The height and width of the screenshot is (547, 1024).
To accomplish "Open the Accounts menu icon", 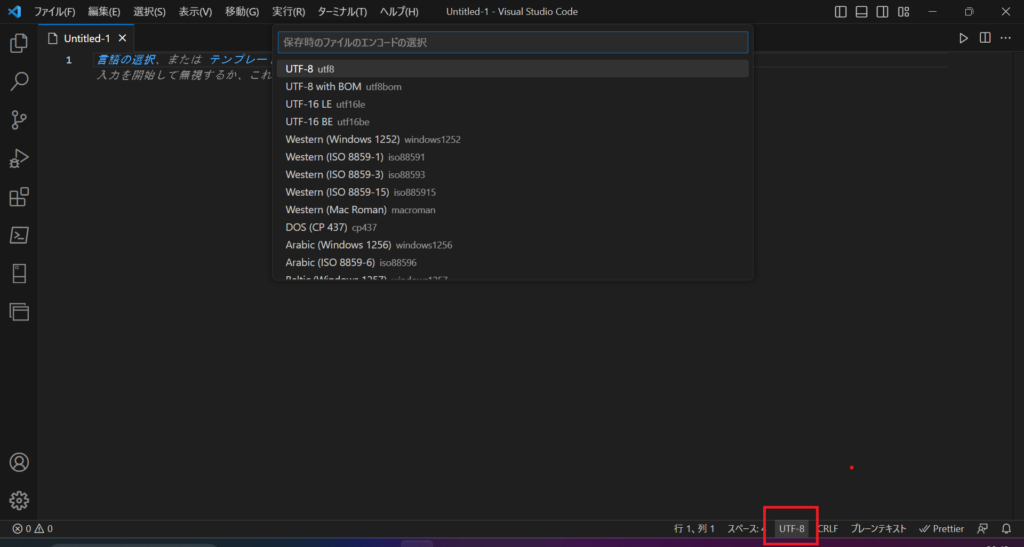I will click(x=19, y=462).
